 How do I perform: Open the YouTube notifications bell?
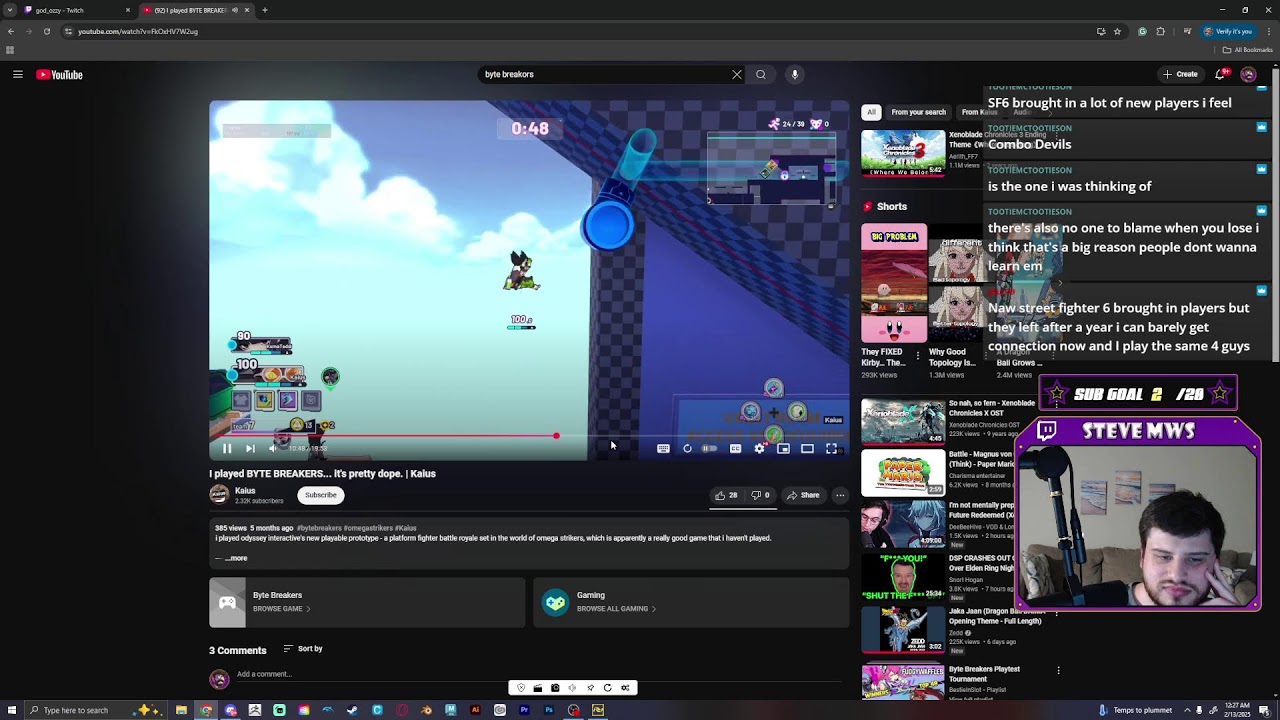pyautogui.click(x=1220, y=74)
